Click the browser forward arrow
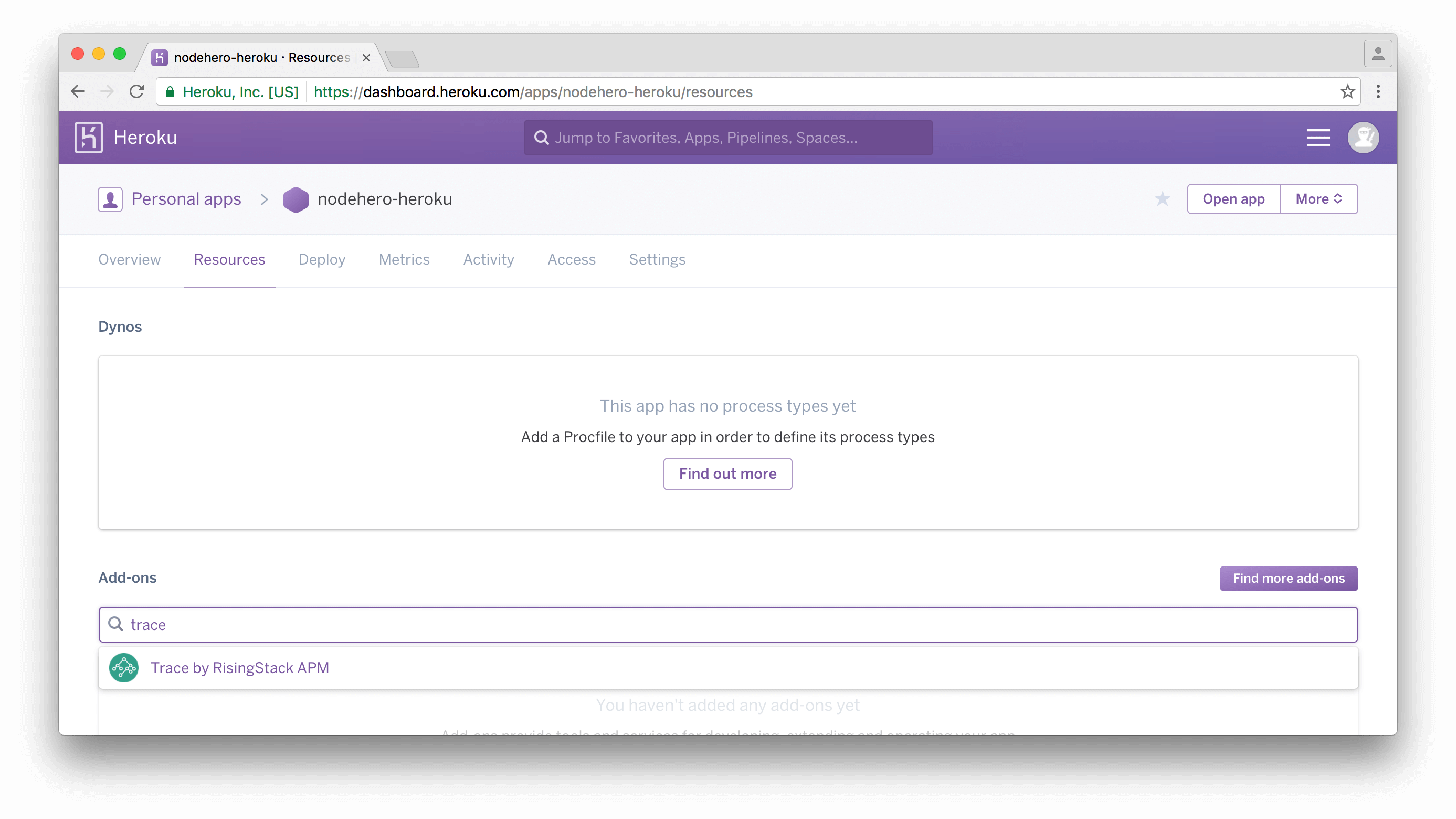The height and width of the screenshot is (819, 1456). [x=107, y=91]
